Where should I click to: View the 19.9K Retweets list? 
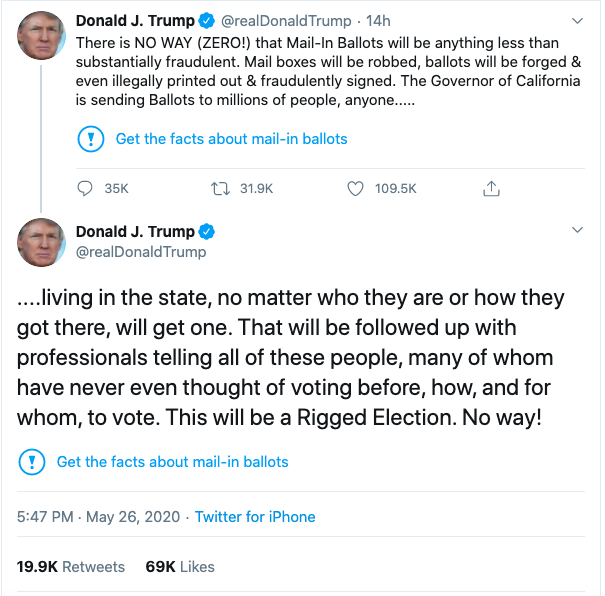tap(71, 566)
